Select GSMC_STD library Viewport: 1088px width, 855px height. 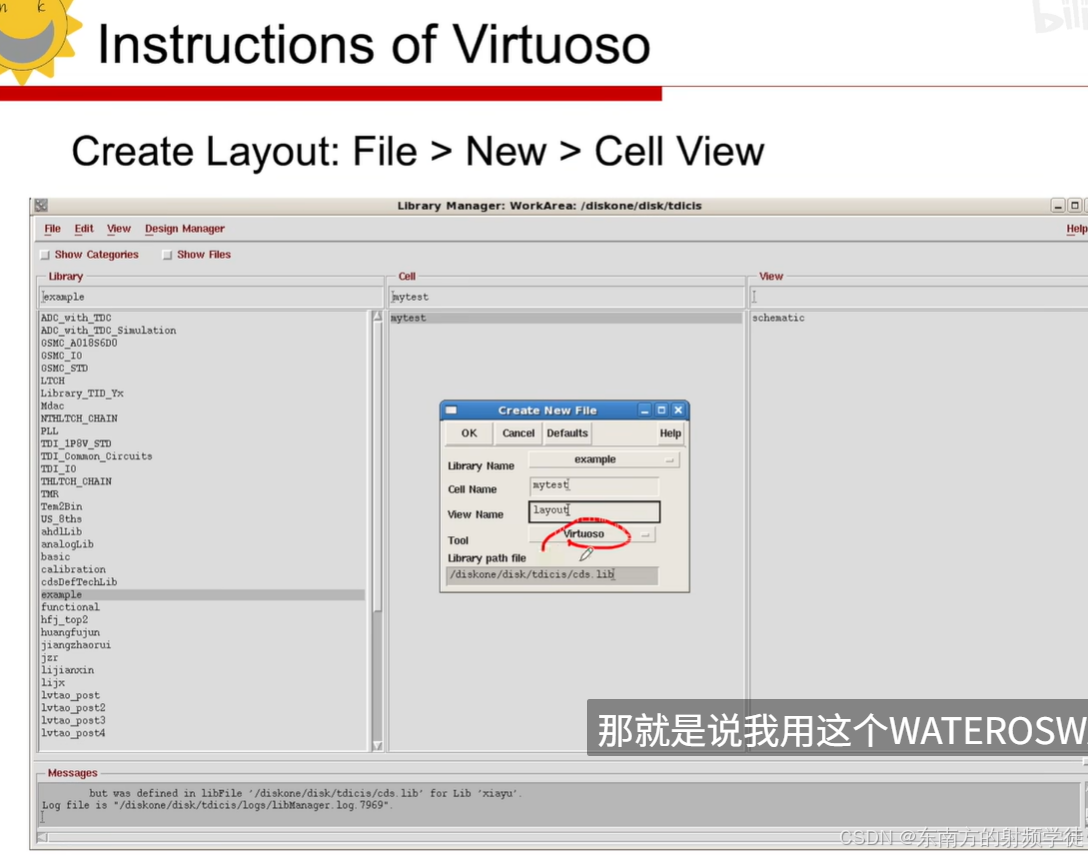point(64,368)
